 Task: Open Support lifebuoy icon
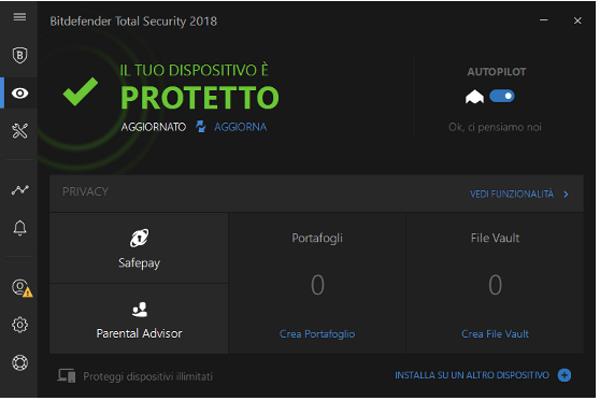pyautogui.click(x=20, y=362)
